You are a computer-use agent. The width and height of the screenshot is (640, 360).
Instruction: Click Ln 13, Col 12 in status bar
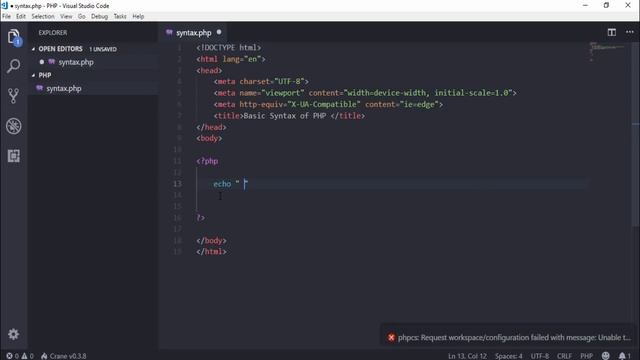(467, 356)
